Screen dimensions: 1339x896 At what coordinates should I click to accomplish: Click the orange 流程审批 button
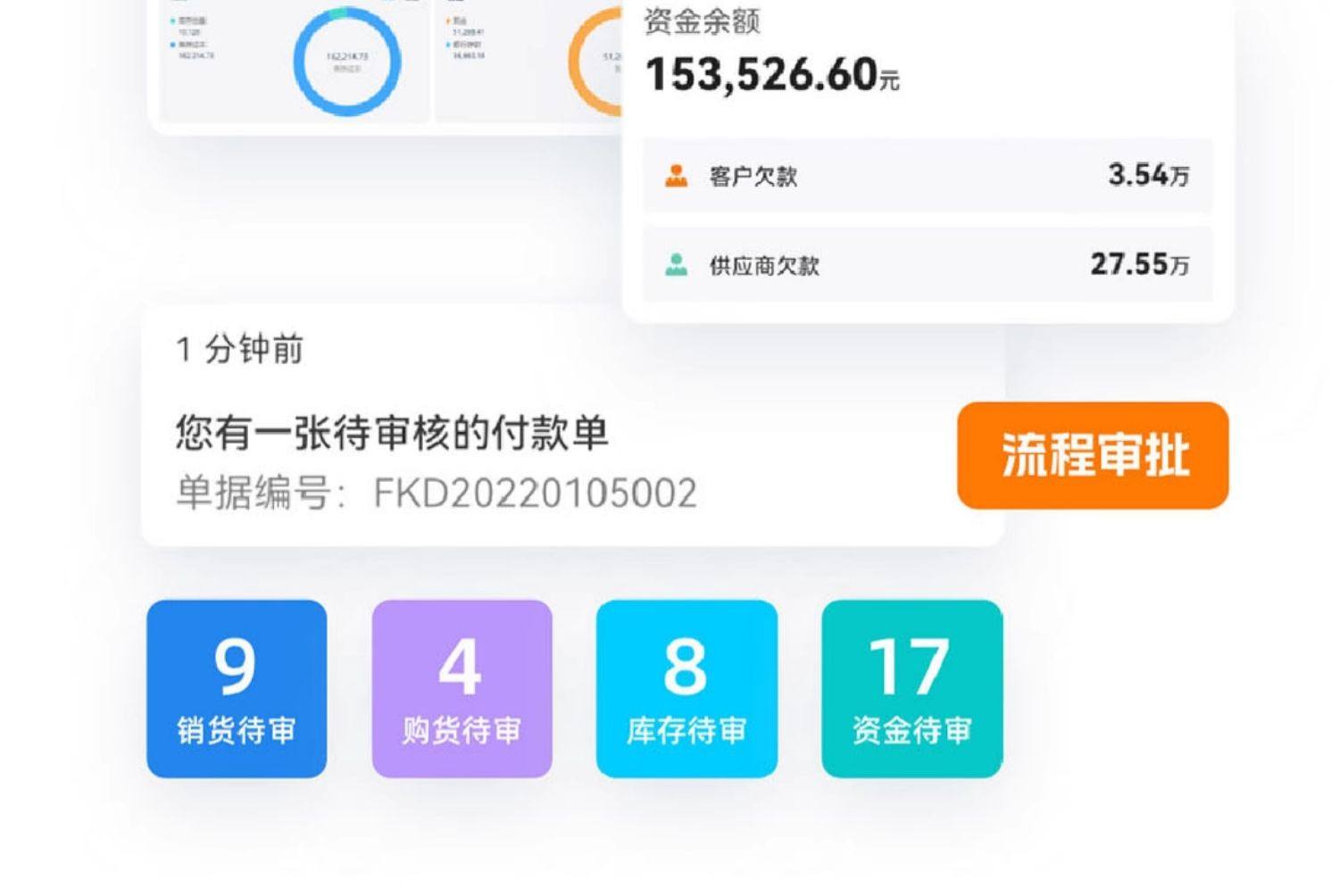pos(1094,455)
